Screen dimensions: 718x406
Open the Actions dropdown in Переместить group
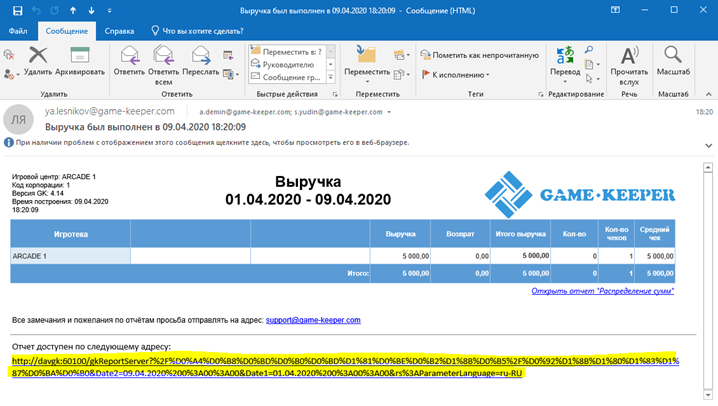click(402, 74)
